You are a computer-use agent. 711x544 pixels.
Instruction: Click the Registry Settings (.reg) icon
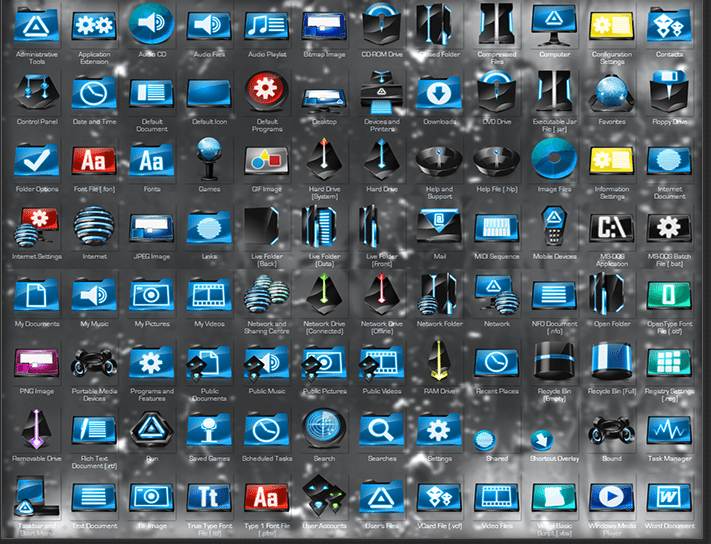669,362
